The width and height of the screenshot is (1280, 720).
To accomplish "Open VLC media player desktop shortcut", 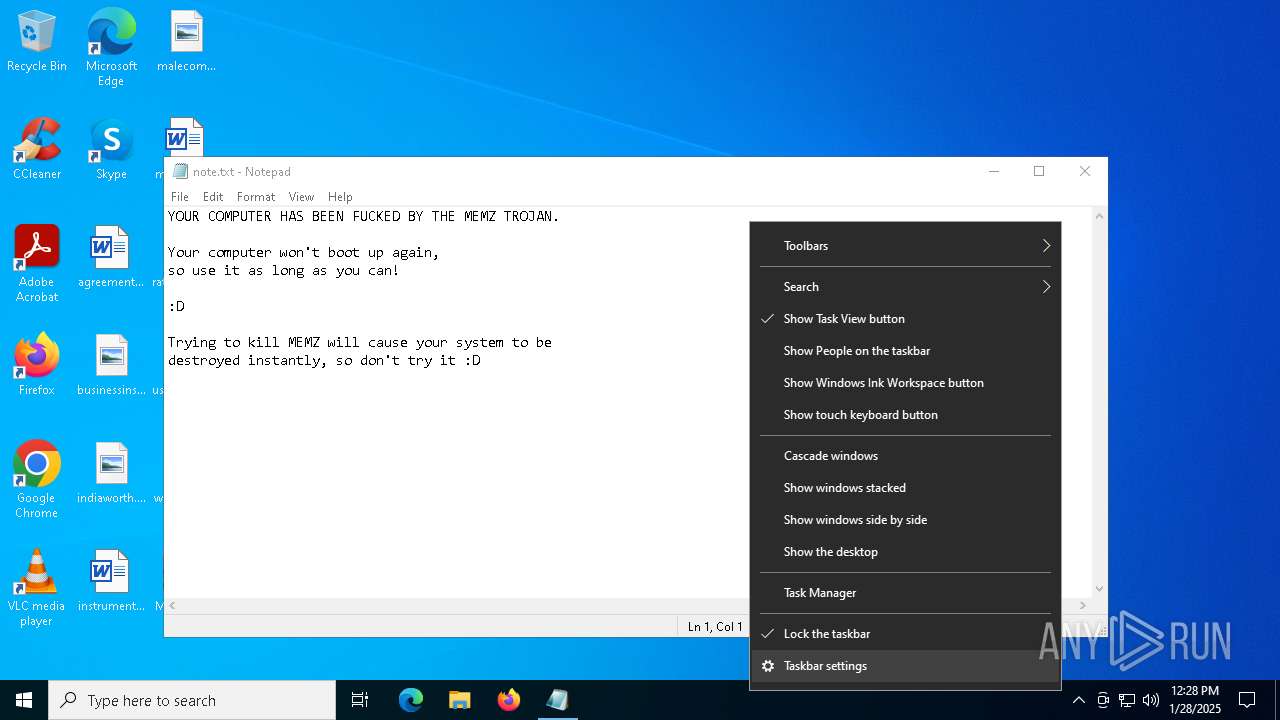I will (x=37, y=588).
